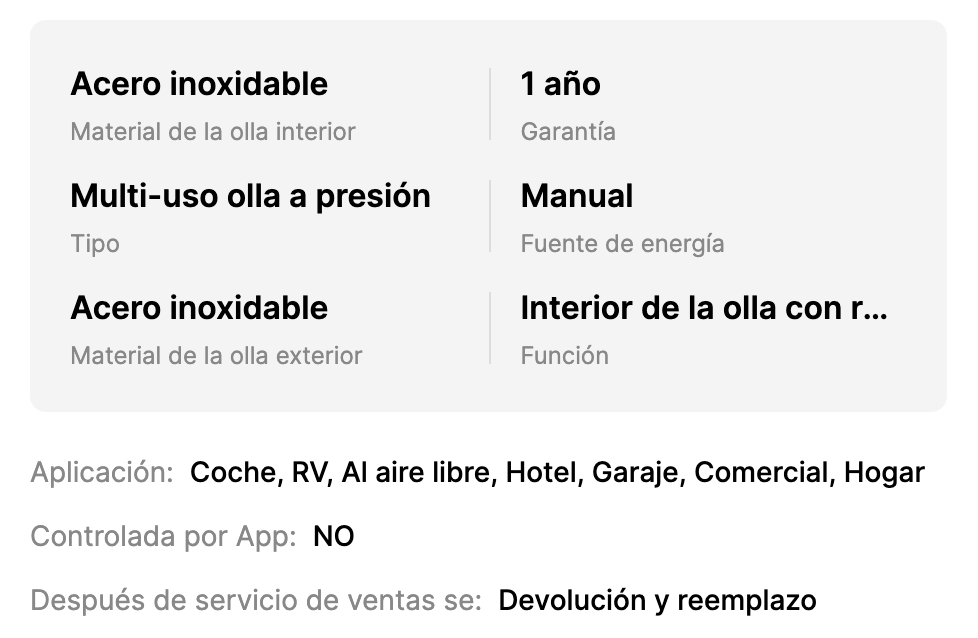Select the 'NO' app control value
This screenshot has height=638, width=978.
click(334, 536)
